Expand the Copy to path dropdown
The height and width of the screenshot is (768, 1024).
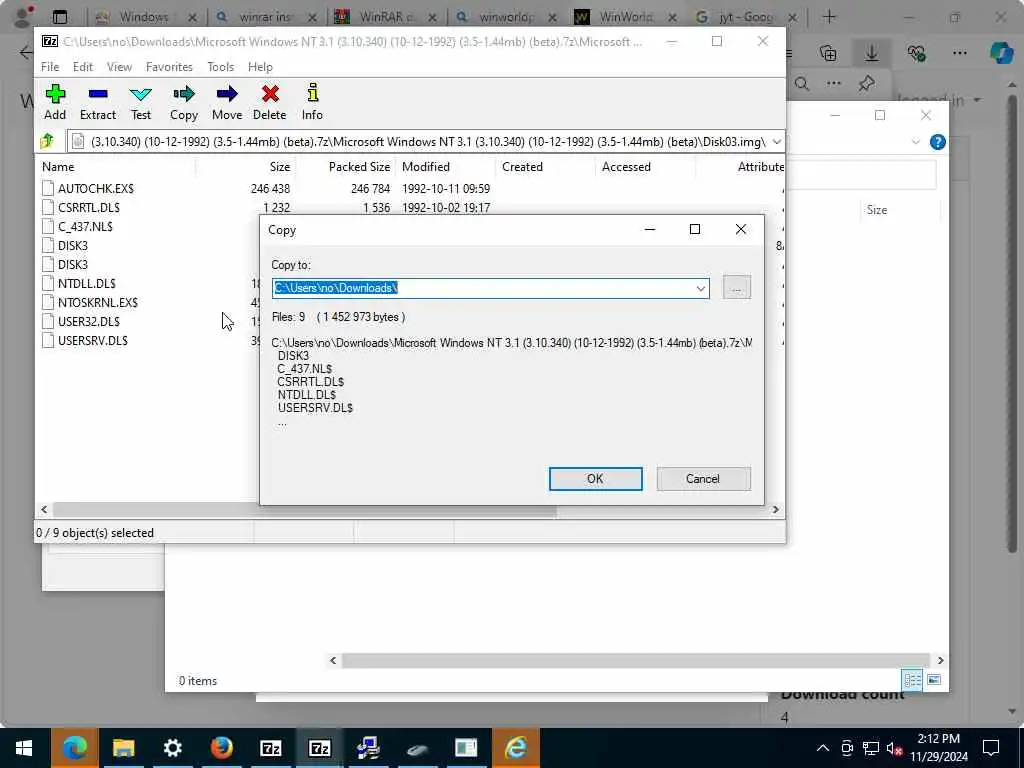pyautogui.click(x=700, y=288)
